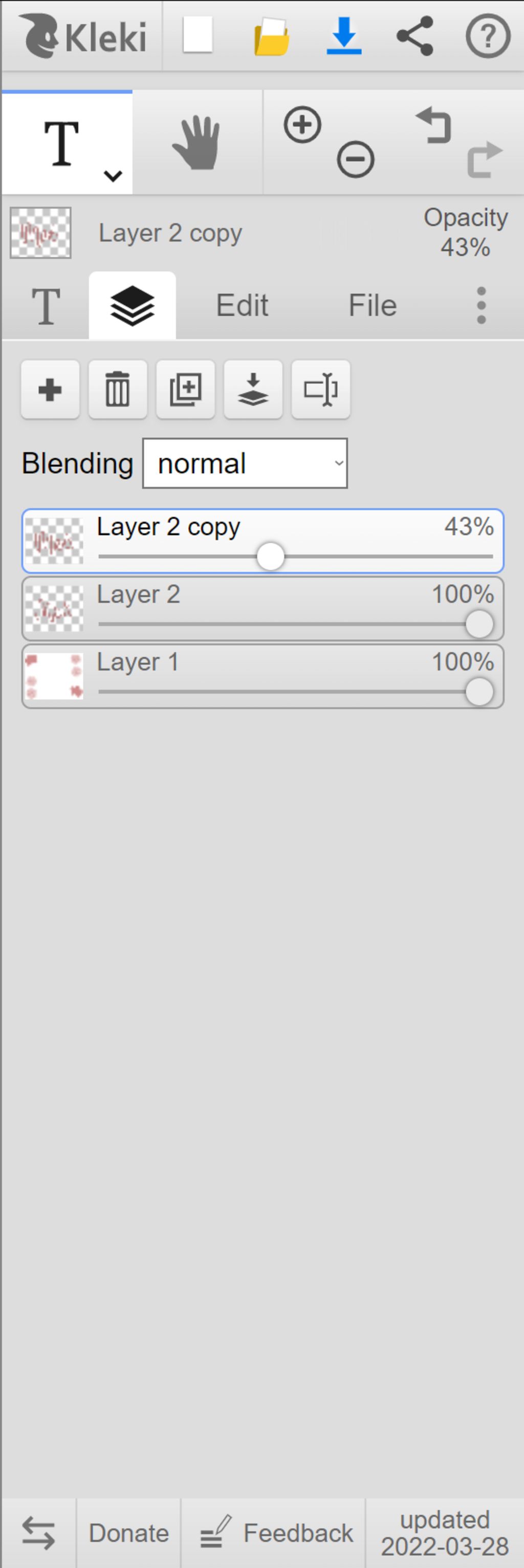The width and height of the screenshot is (524, 1568).
Task: Select the Hand pan tool
Action: click(x=197, y=143)
